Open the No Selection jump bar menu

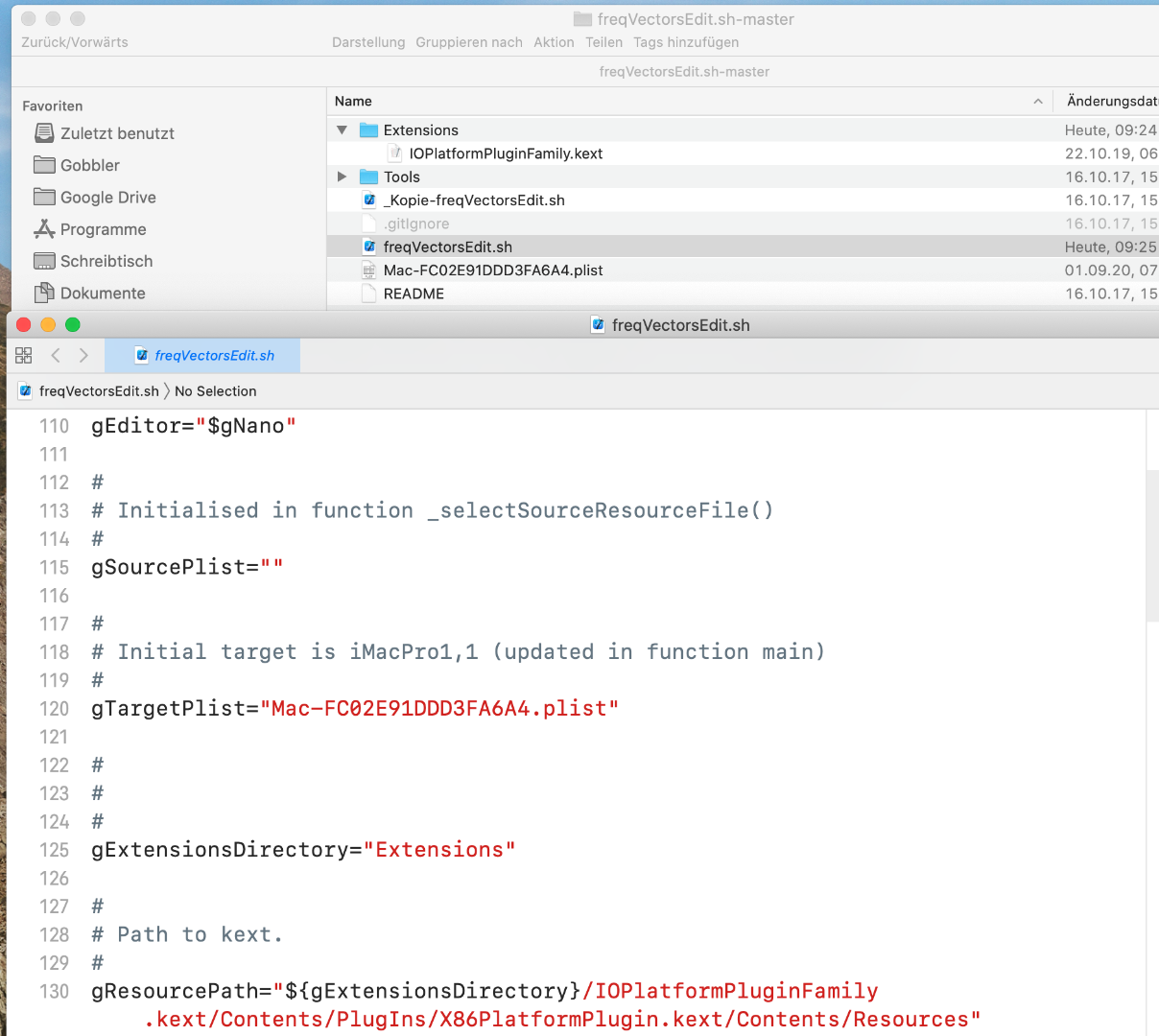tap(216, 391)
